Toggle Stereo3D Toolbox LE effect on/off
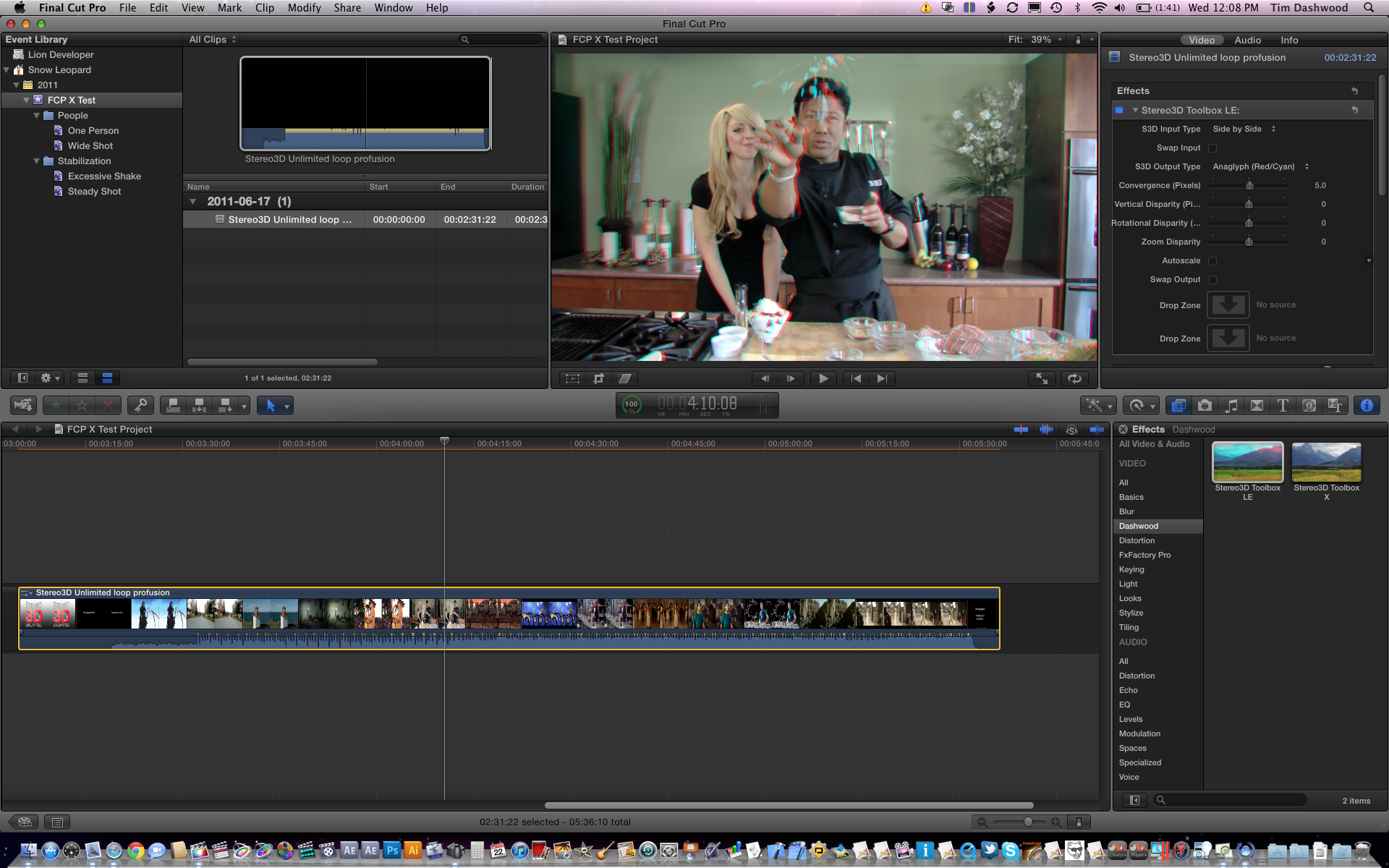Image resolution: width=1389 pixels, height=868 pixels. [x=1119, y=110]
